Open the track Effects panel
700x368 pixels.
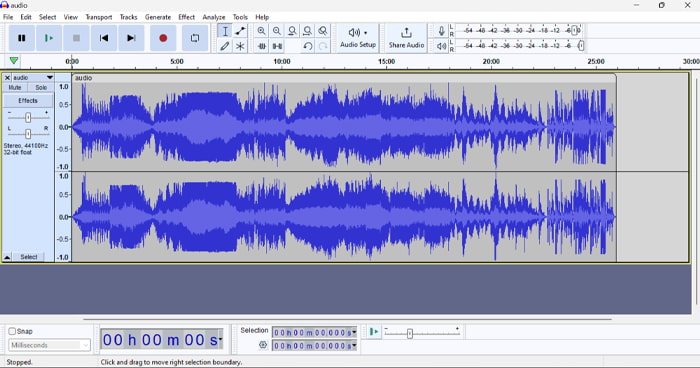(x=28, y=101)
